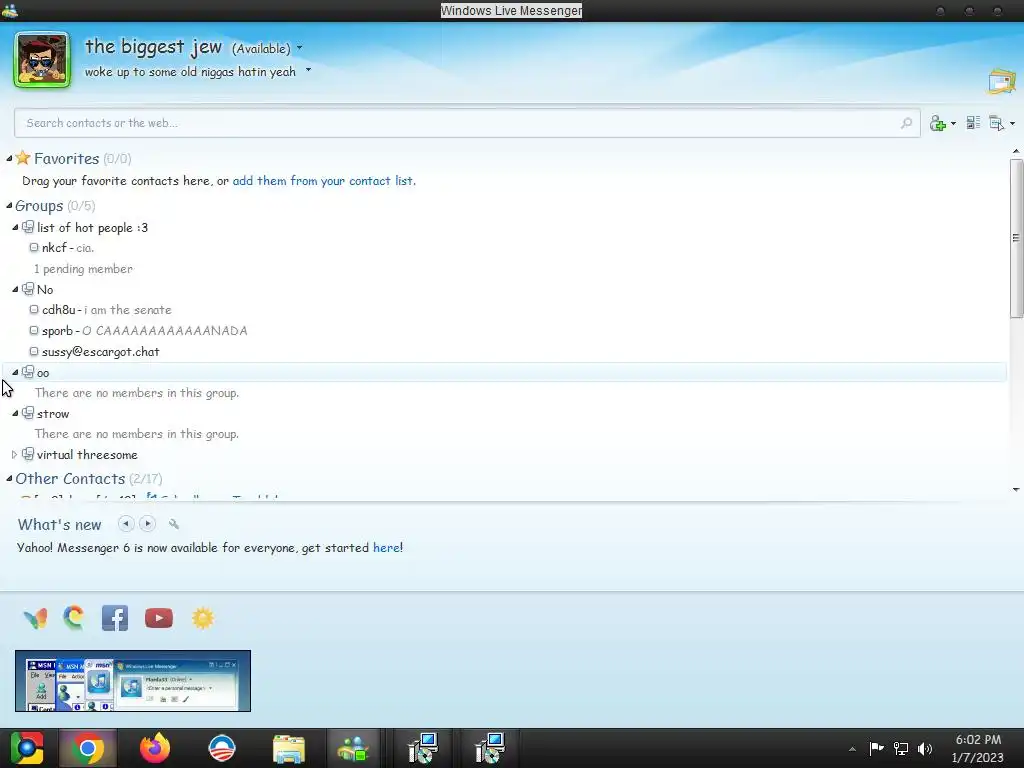The image size is (1024, 768).
Task: Open the file explorer taskbar icon
Action: pyautogui.click(x=289, y=749)
